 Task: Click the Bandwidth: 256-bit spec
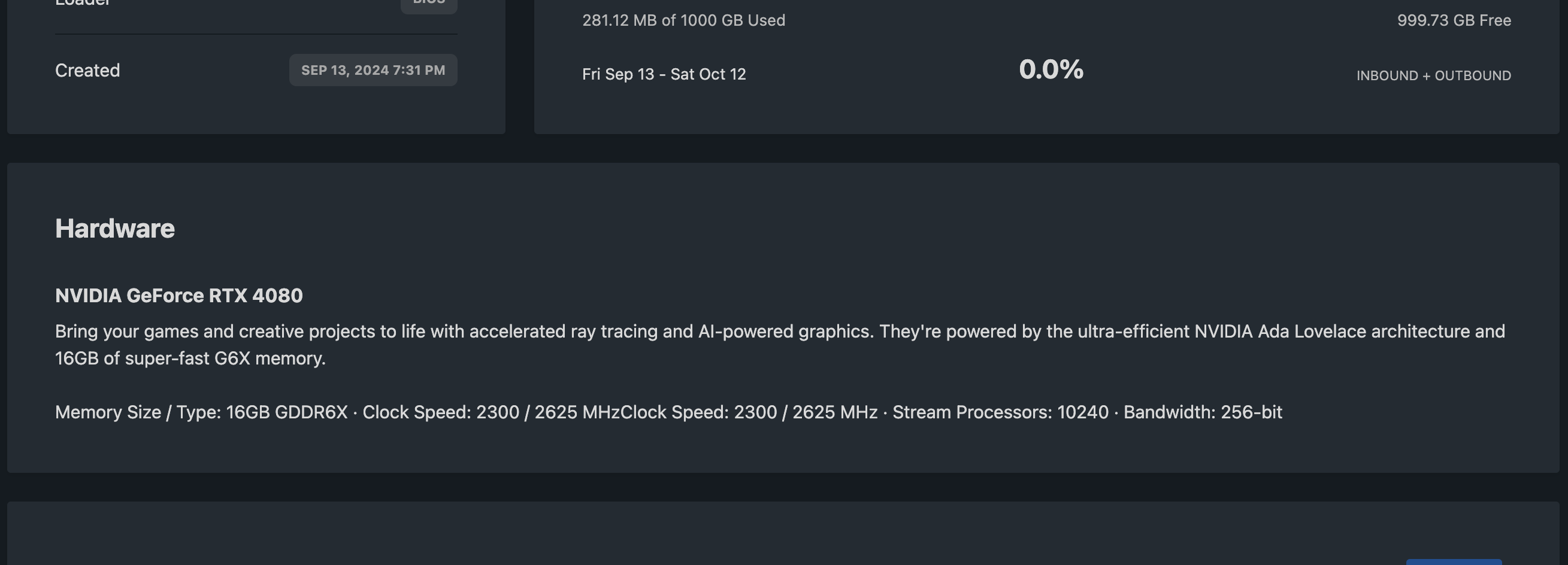(x=1203, y=412)
